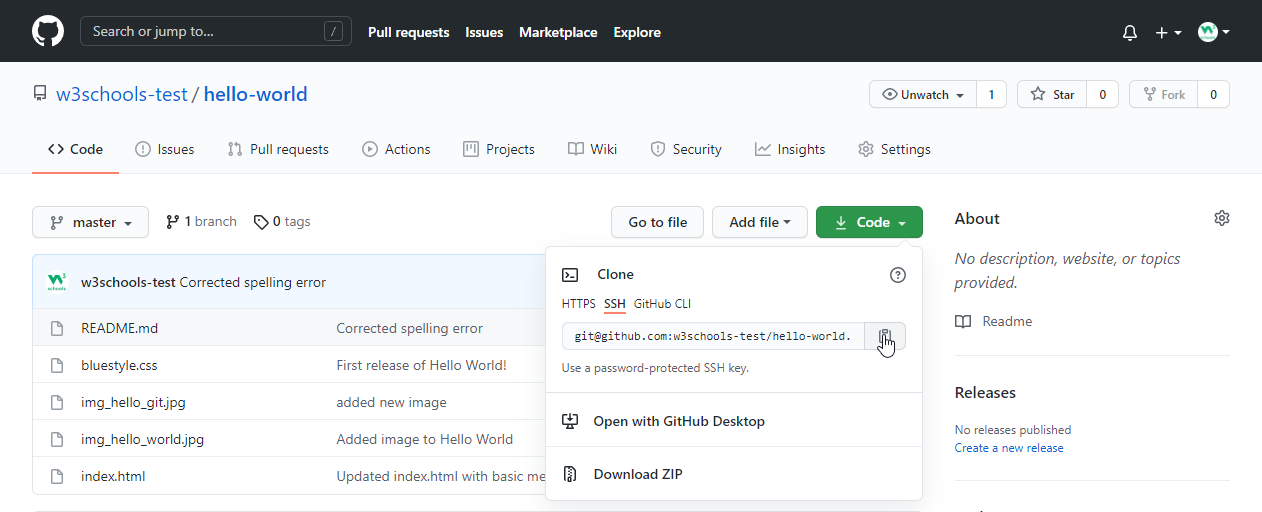Open the README.md file
Screen dimensions: 1262x512
[119, 328]
